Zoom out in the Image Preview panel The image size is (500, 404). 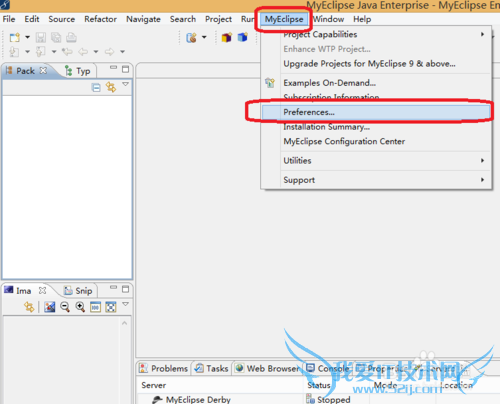[x=65, y=307]
